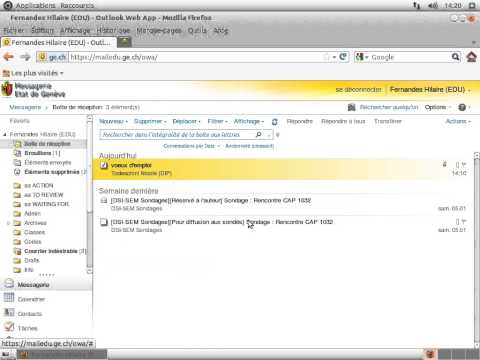The width and height of the screenshot is (480, 360).
Task: Open the Marque-pages menu
Action: click(159, 30)
